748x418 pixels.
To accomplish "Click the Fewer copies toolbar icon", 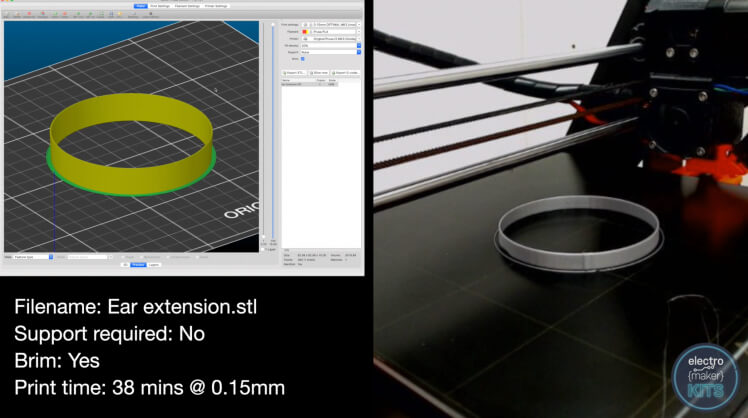I will tap(65, 14).
